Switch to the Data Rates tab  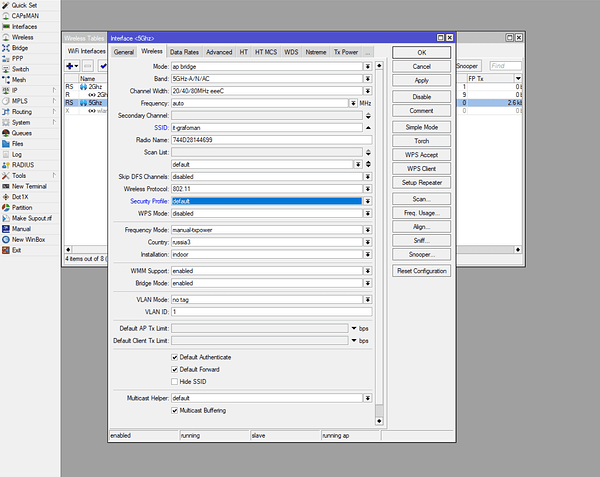coord(184,51)
